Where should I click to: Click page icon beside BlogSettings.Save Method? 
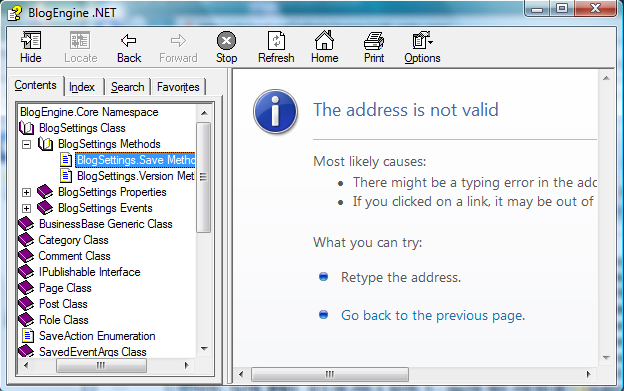click(66, 160)
